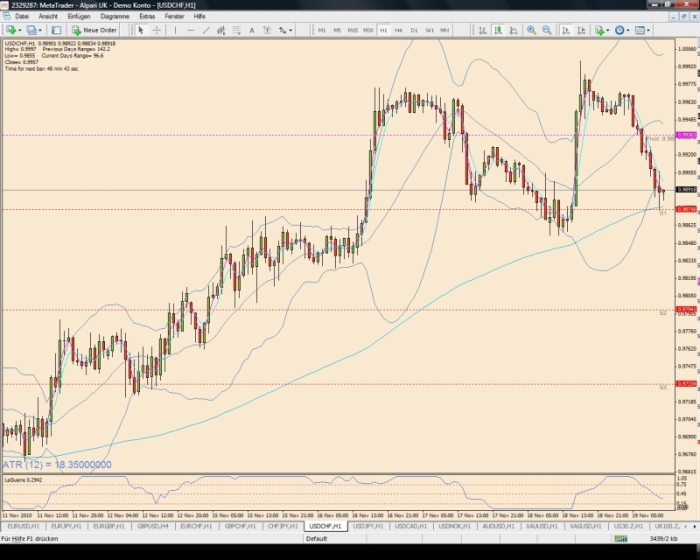Screen dimensions: 700x560
Task: Switch to candlestick chart view
Action: pyautogui.click(x=498, y=30)
